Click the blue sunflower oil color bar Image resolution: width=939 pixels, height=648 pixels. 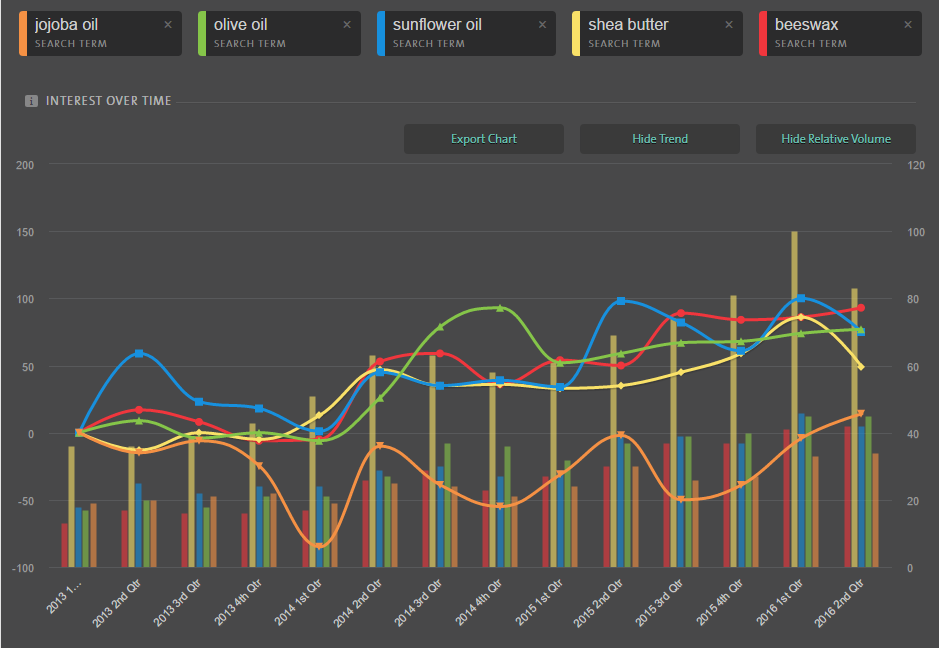click(x=381, y=33)
